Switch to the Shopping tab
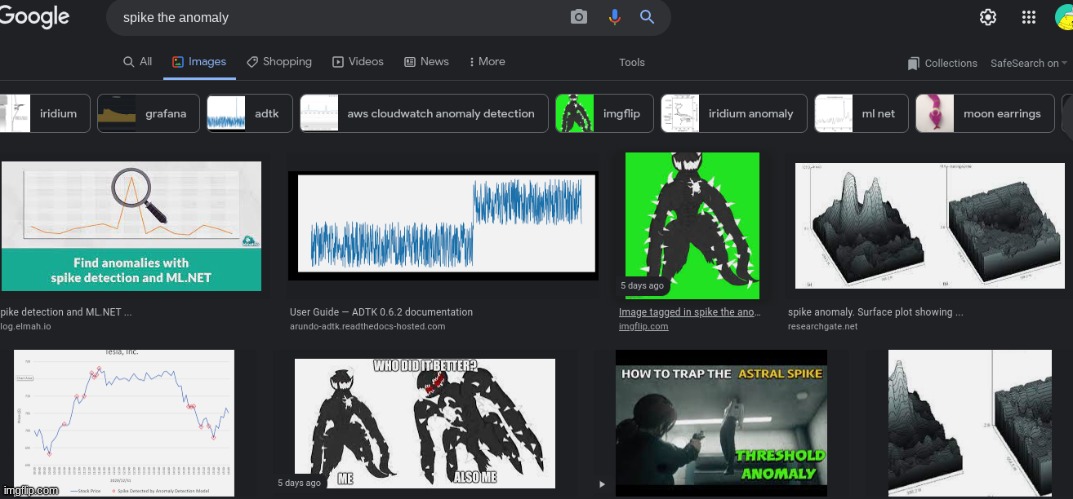Image resolution: width=1073 pixels, height=499 pixels. coord(279,62)
